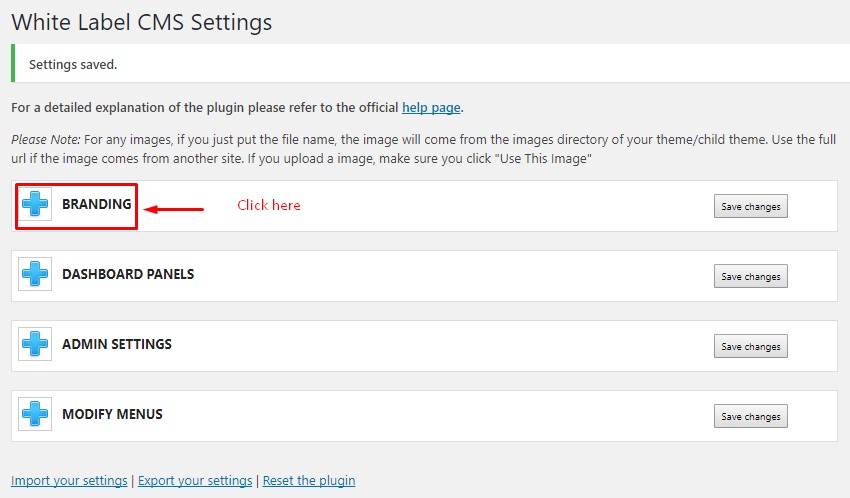Open the official help page link

tap(431, 108)
